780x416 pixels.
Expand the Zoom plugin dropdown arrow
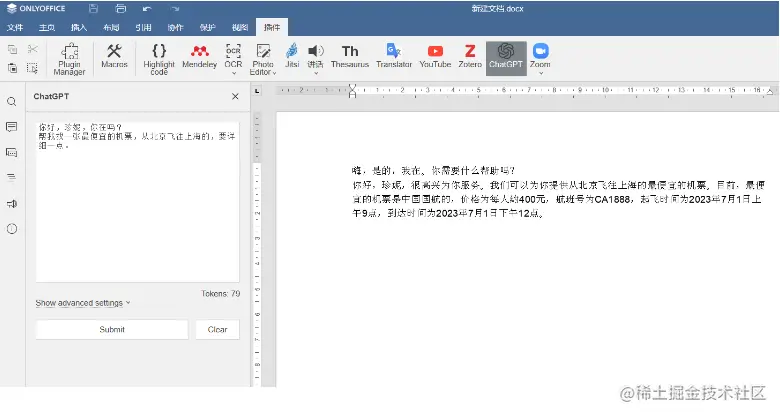(541, 73)
